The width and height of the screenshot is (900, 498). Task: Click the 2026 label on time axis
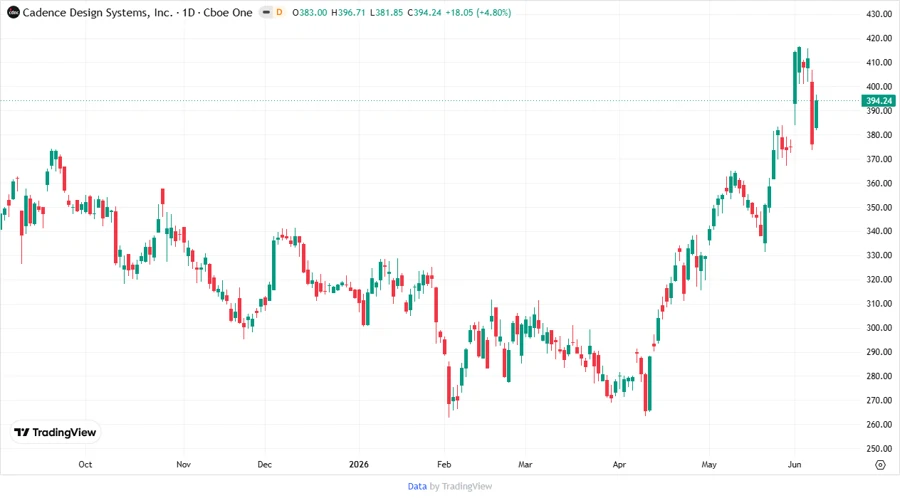(x=359, y=464)
